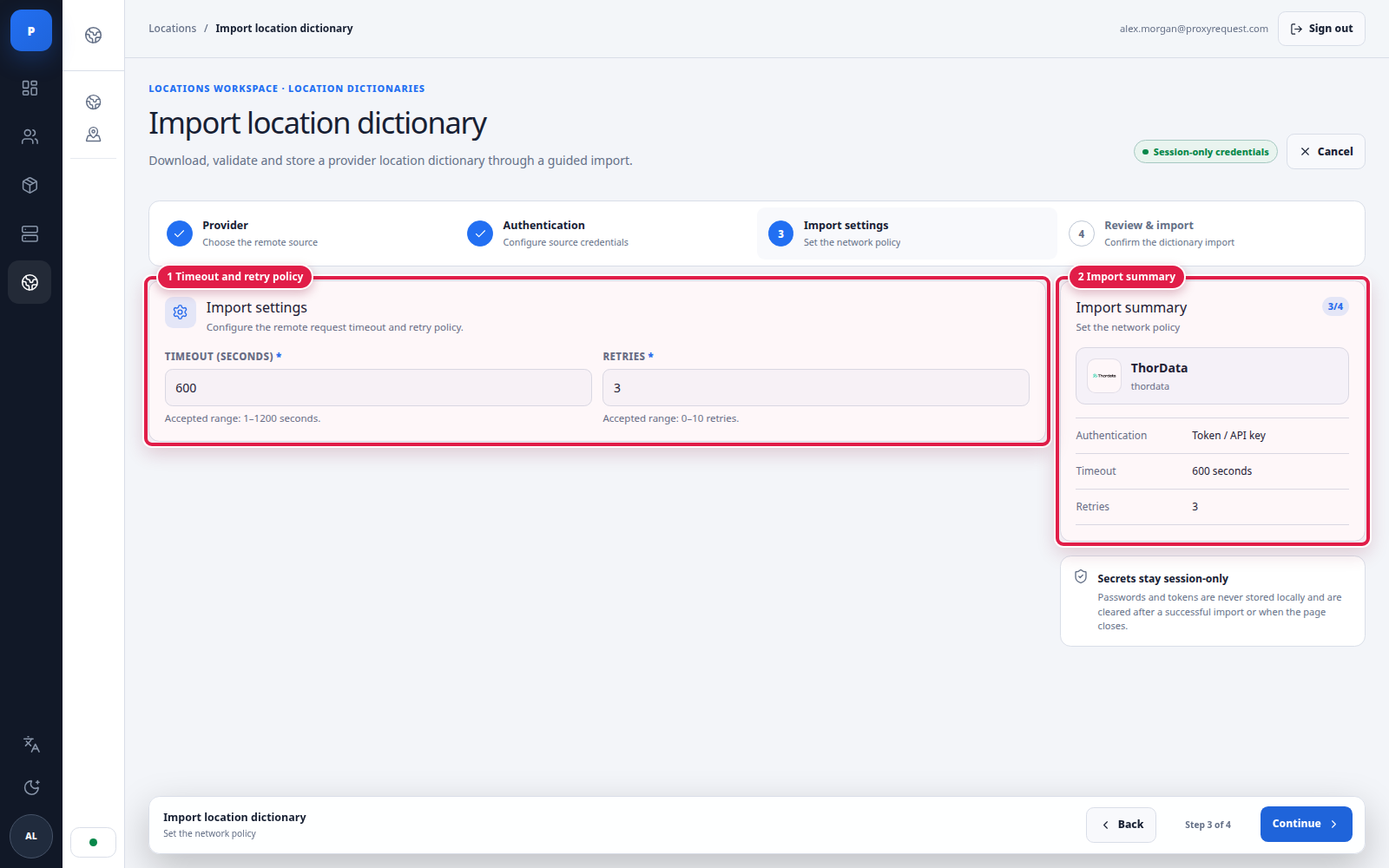The height and width of the screenshot is (868, 1389).
Task: Click the 'Step 3 of 4' text
Action: click(1208, 825)
